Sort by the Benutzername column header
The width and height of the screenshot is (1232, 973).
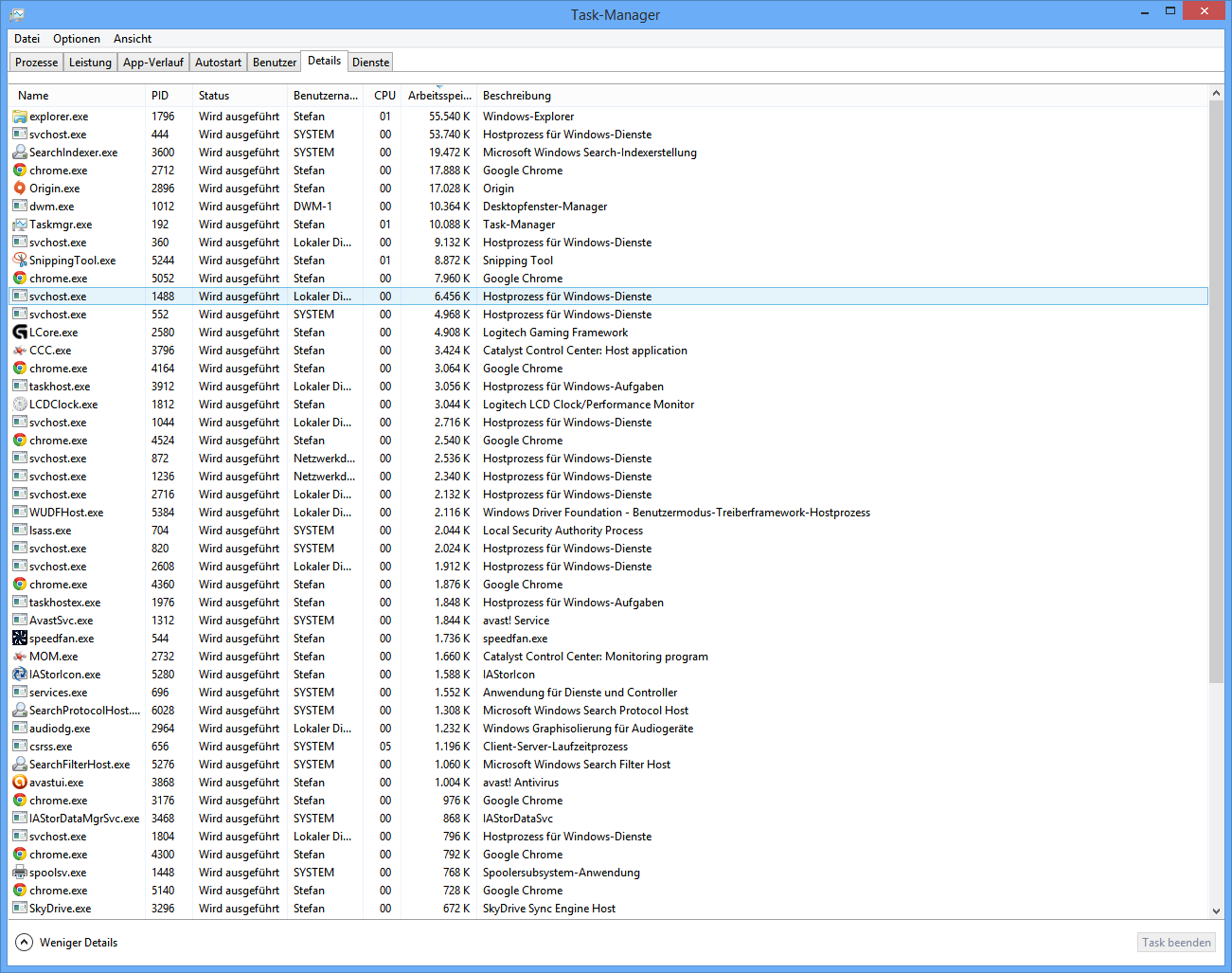coord(325,96)
